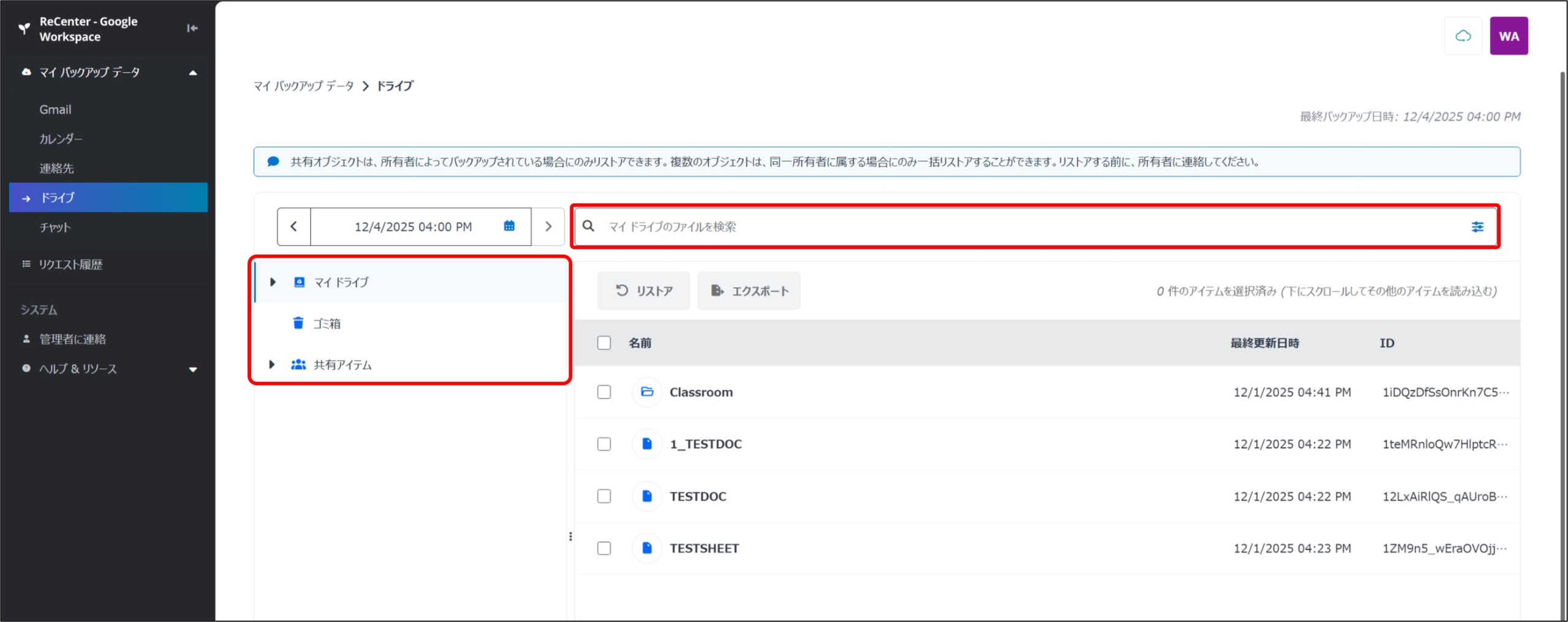This screenshot has height=622, width=1568.
Task: Expand the マイ ドライブ tree node
Action: tap(273, 282)
